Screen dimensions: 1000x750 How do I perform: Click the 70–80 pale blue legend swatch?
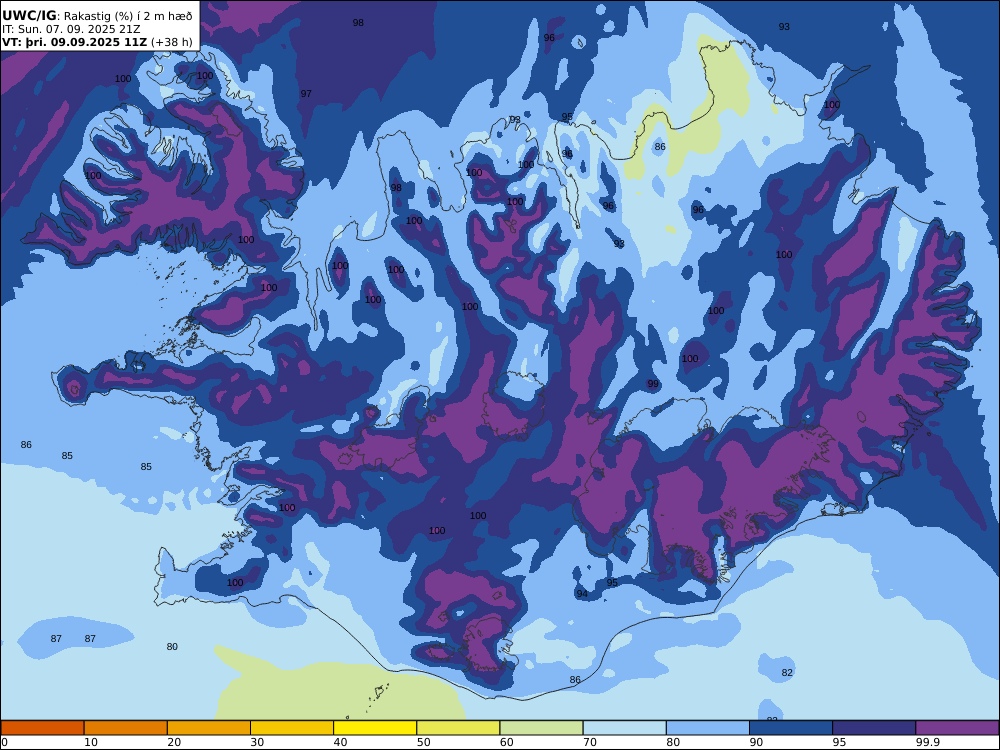click(x=625, y=728)
